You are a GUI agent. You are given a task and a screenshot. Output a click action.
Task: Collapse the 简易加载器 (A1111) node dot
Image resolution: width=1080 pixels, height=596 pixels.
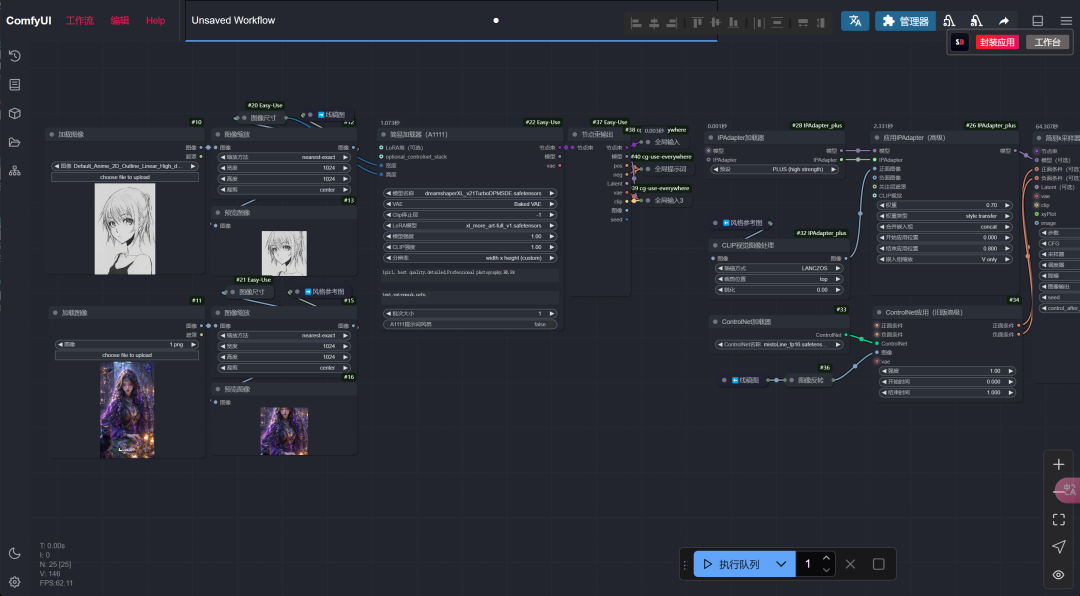tap(383, 134)
